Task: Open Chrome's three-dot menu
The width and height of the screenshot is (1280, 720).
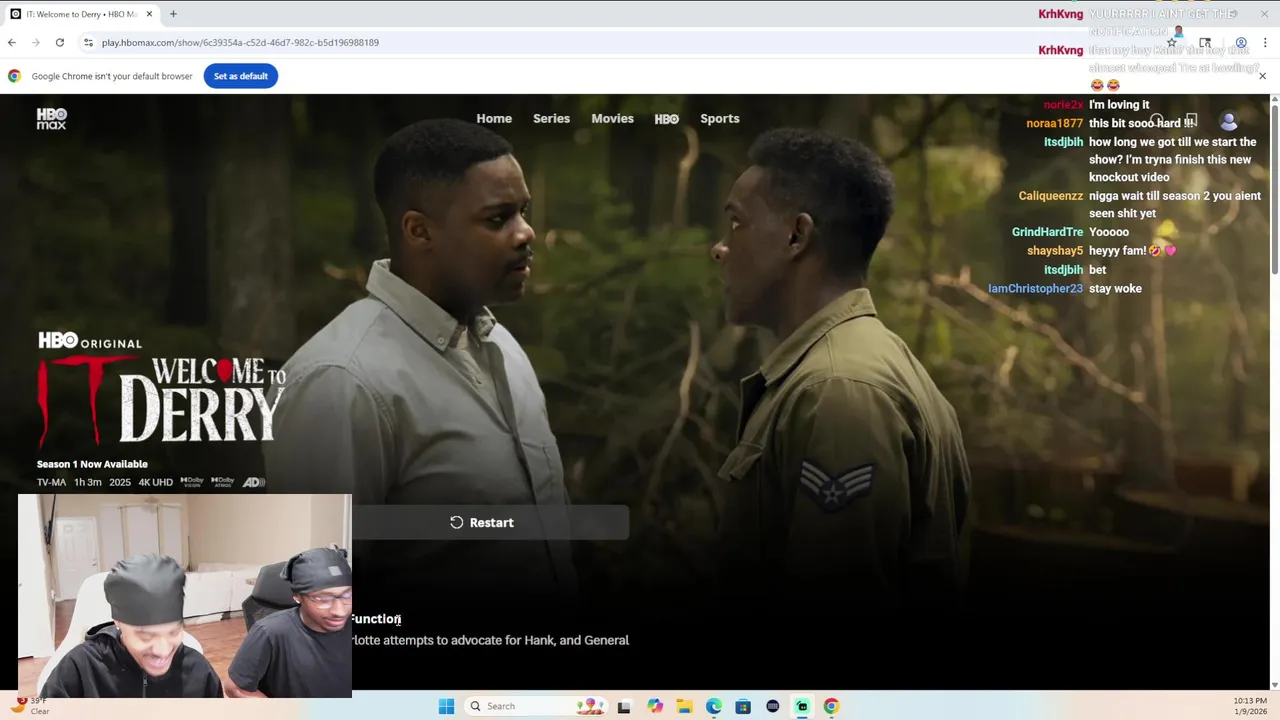Action: (x=1265, y=42)
